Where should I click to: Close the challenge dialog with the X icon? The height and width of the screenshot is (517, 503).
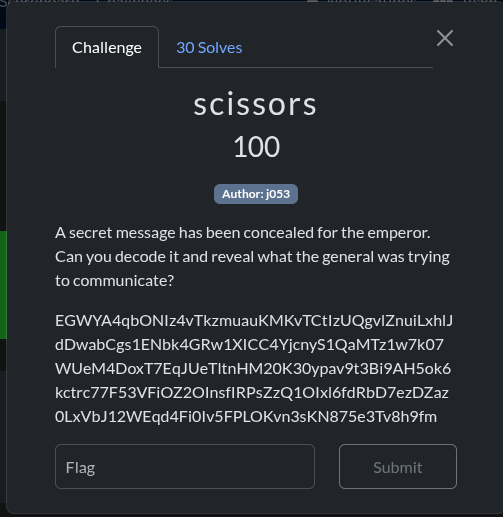(x=445, y=38)
